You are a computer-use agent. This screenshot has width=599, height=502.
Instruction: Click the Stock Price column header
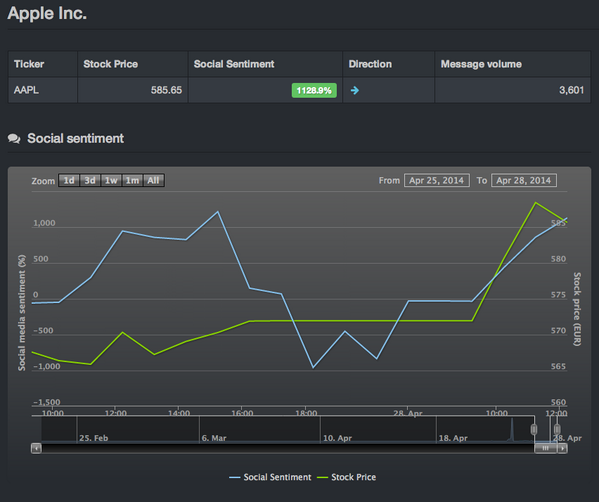tap(133, 64)
